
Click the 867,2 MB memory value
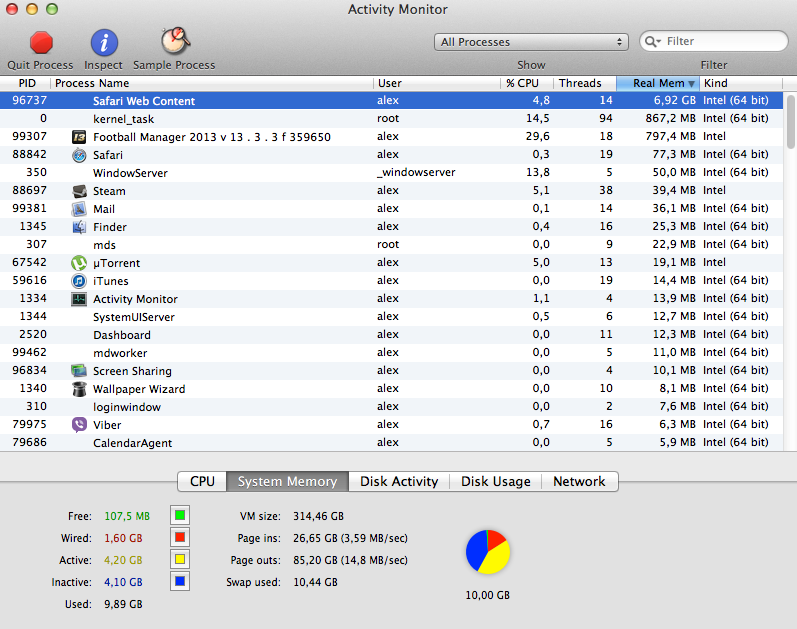670,118
